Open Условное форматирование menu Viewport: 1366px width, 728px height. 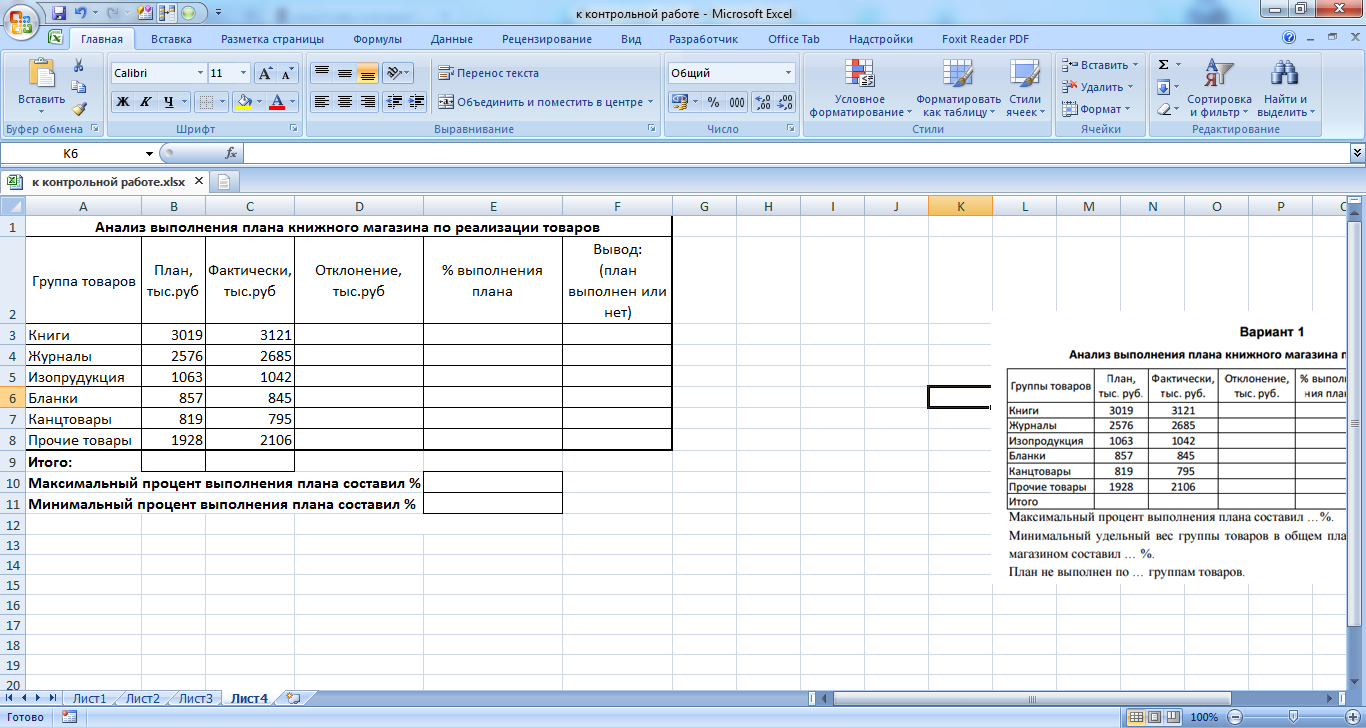coord(860,88)
